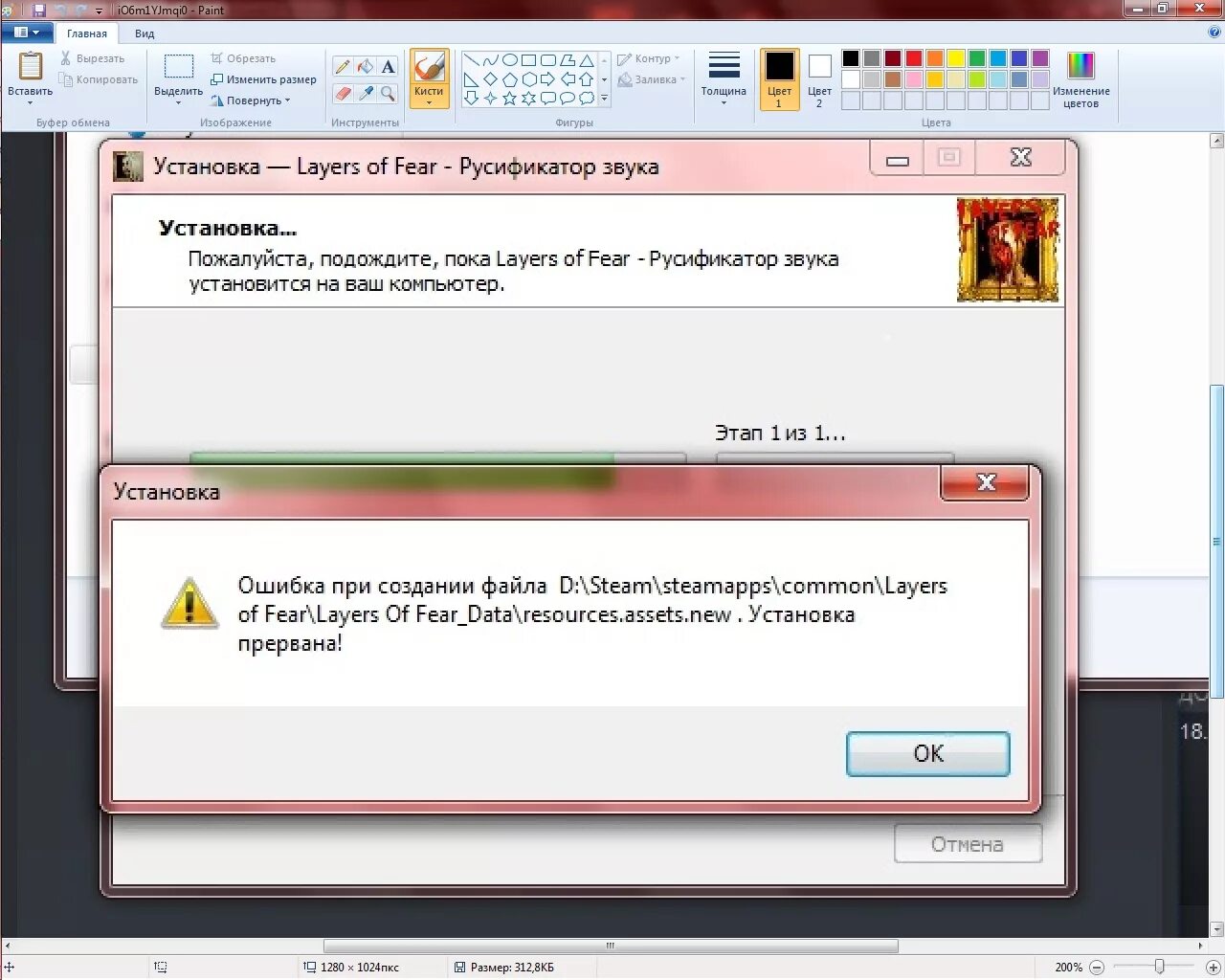This screenshot has width=1225, height=980.
Task: Click the Отмена button in installer
Action: point(968,844)
